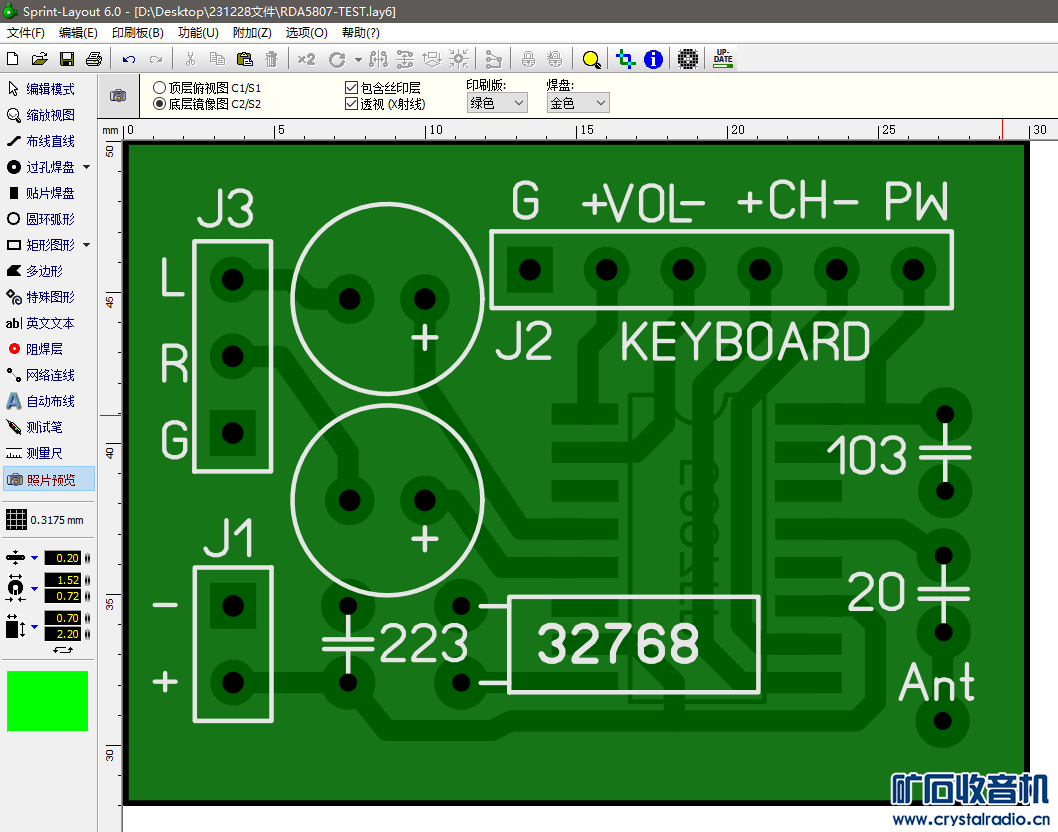1058x832 pixels.
Task: Open the 选项(O) menu
Action: [x=306, y=32]
